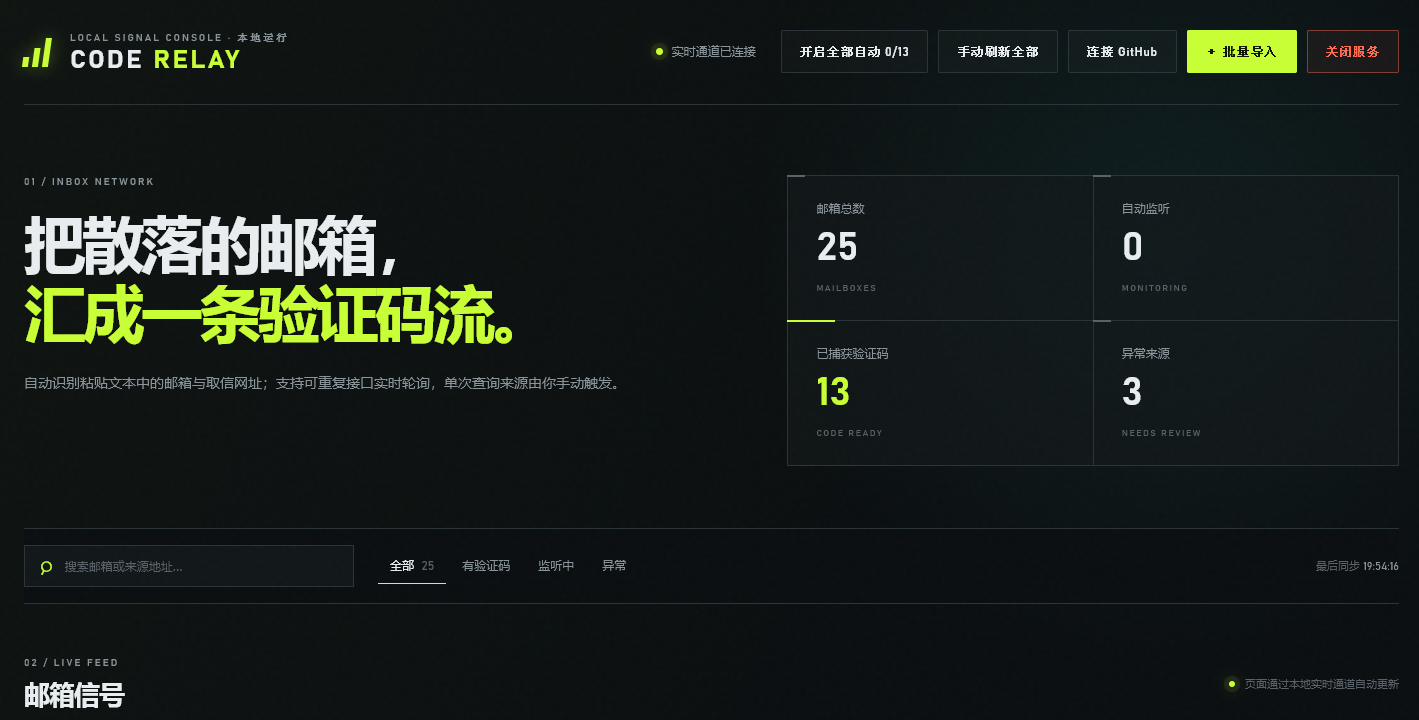The image size is (1419, 720).
Task: Focus the 搜索邮箱或来源地址 search field
Action: point(189,566)
